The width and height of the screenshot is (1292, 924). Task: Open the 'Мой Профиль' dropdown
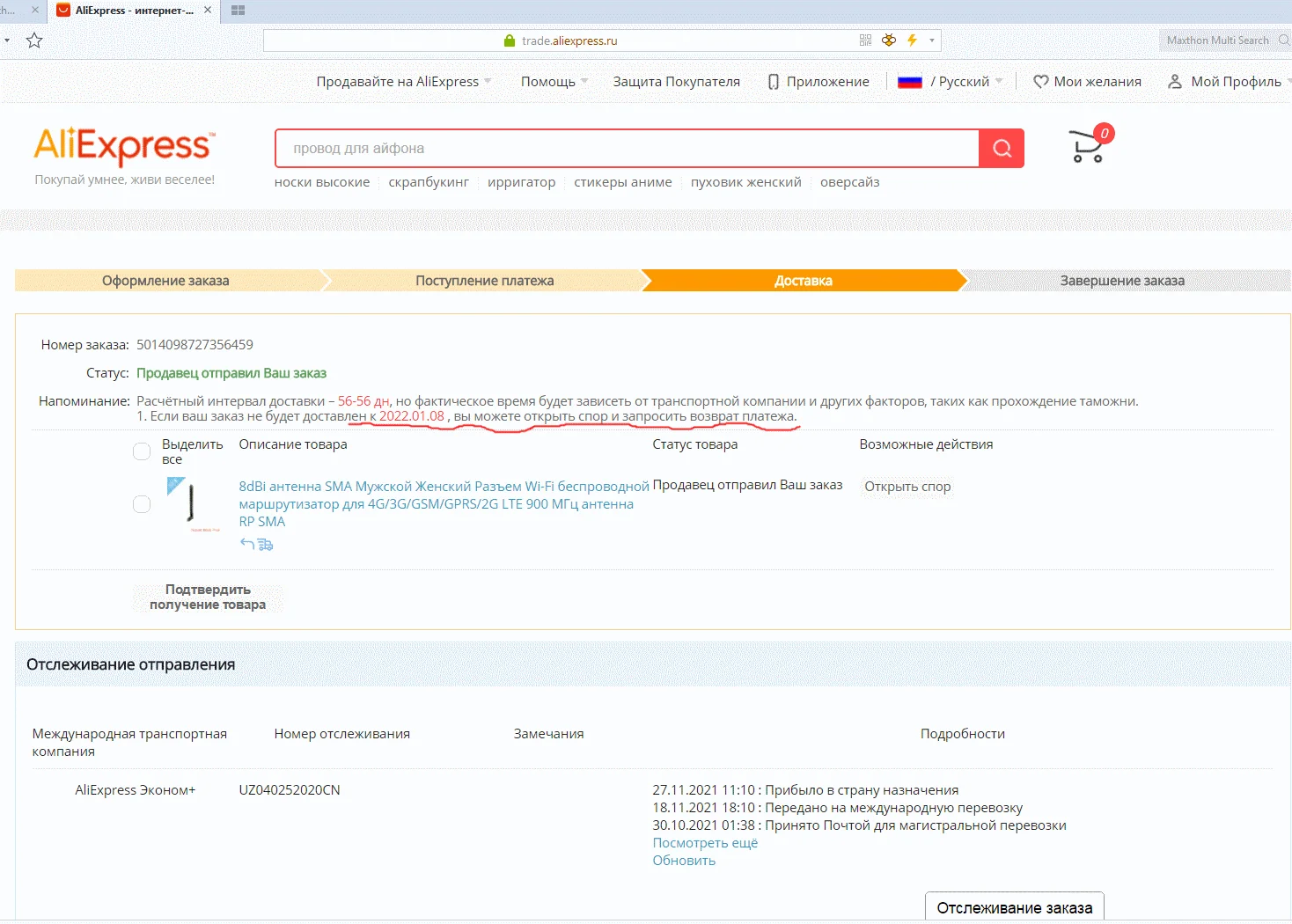click(x=1230, y=82)
